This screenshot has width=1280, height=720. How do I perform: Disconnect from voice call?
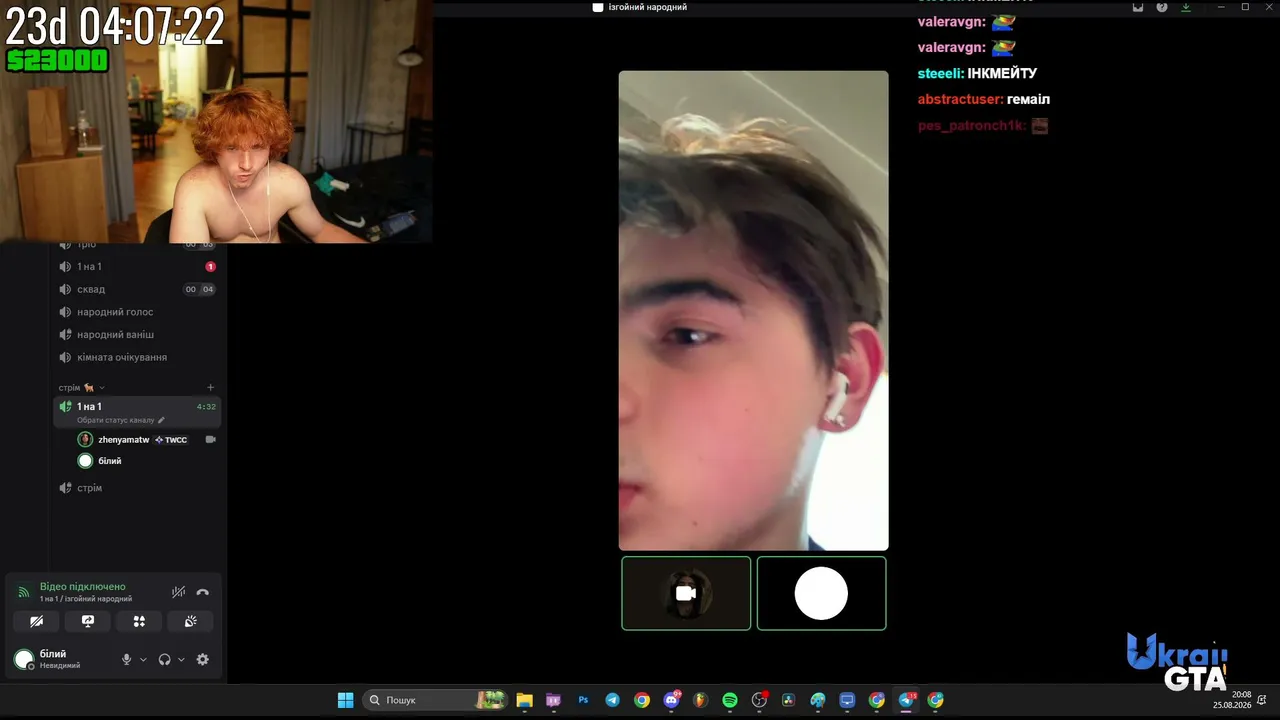[x=203, y=592]
